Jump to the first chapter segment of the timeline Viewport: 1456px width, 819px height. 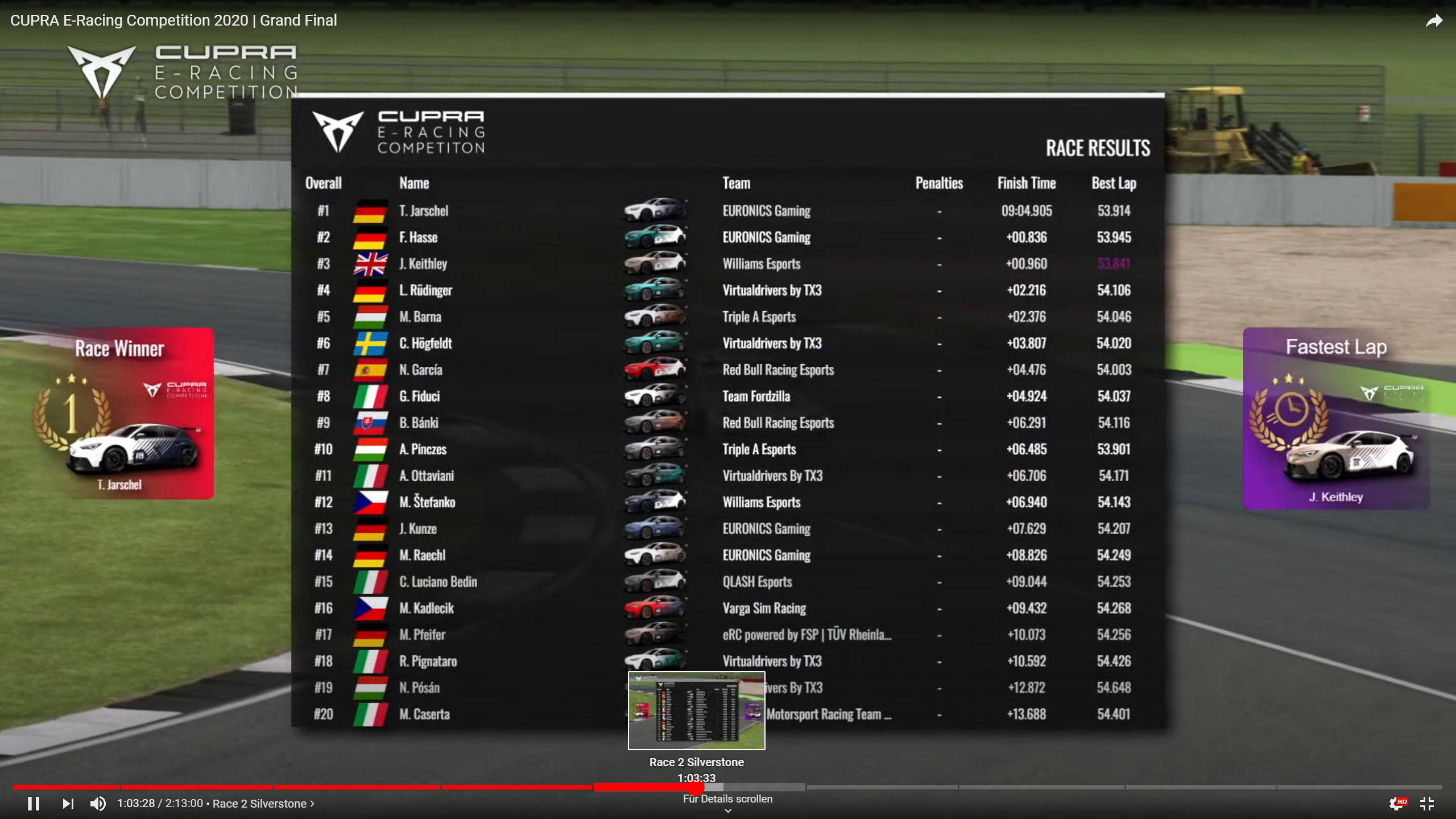tap(66, 787)
